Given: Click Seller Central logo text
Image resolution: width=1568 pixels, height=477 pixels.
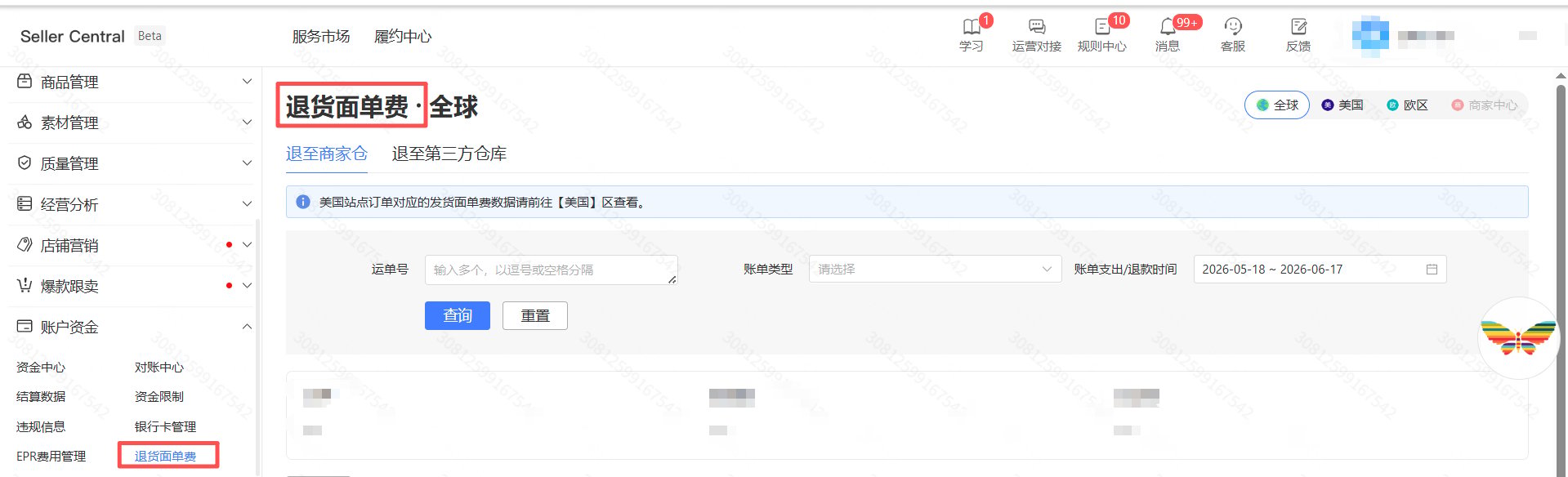Looking at the screenshot, I should (x=73, y=37).
